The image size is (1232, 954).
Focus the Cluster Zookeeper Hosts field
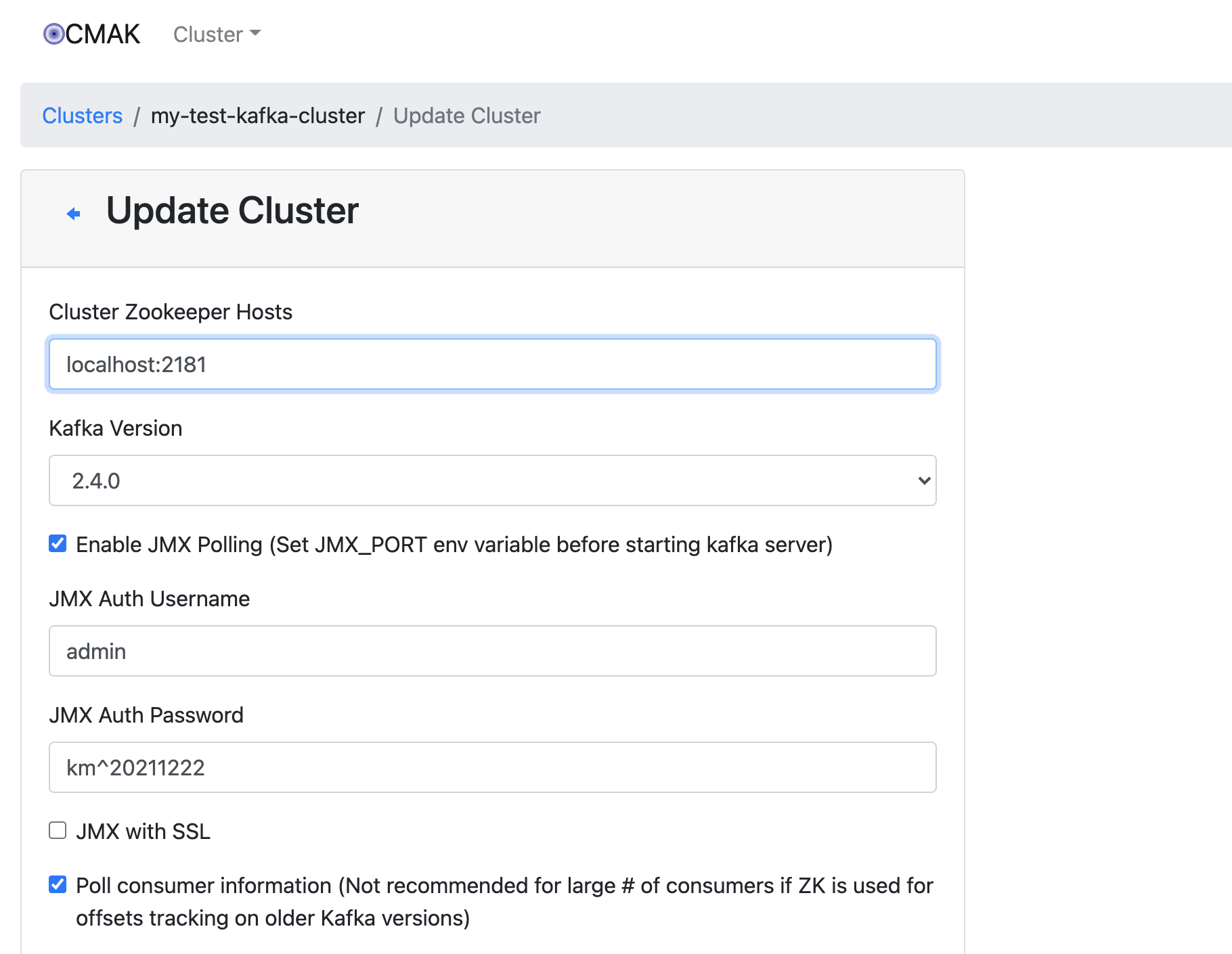[493, 364]
